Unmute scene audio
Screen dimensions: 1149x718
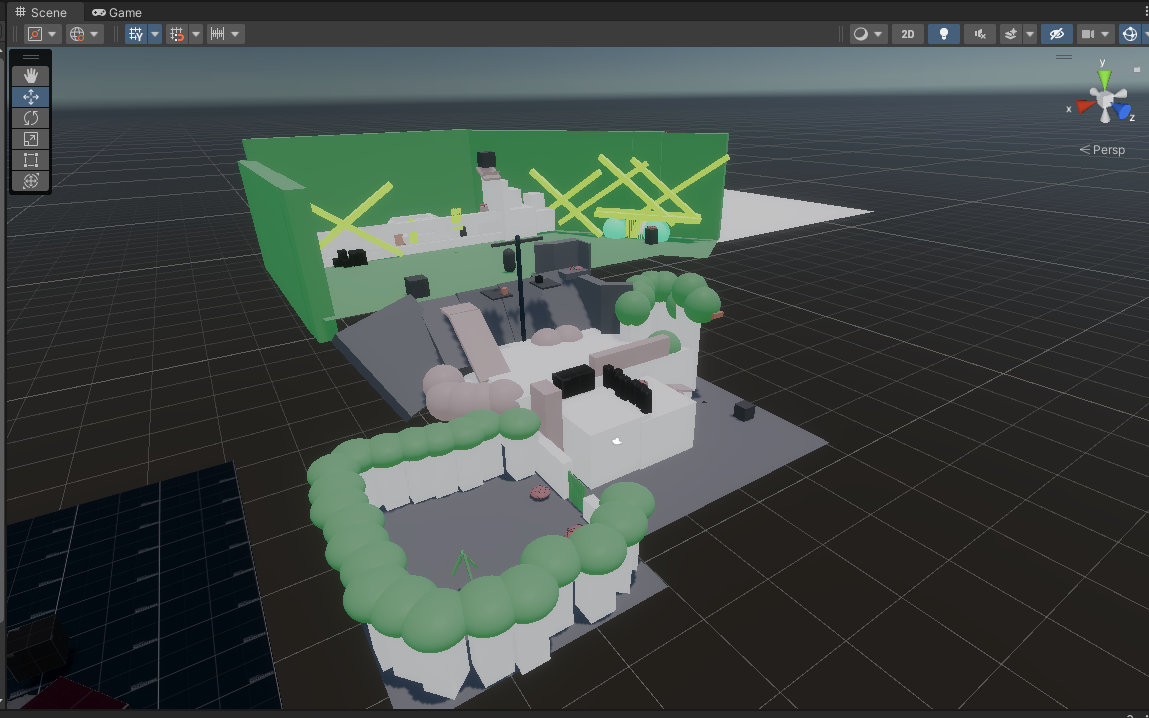978,33
